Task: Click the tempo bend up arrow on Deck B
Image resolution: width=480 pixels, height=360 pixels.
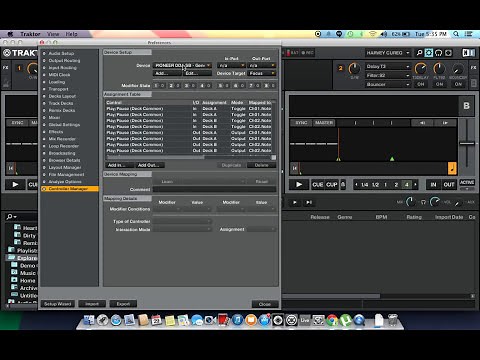Action: [445, 123]
